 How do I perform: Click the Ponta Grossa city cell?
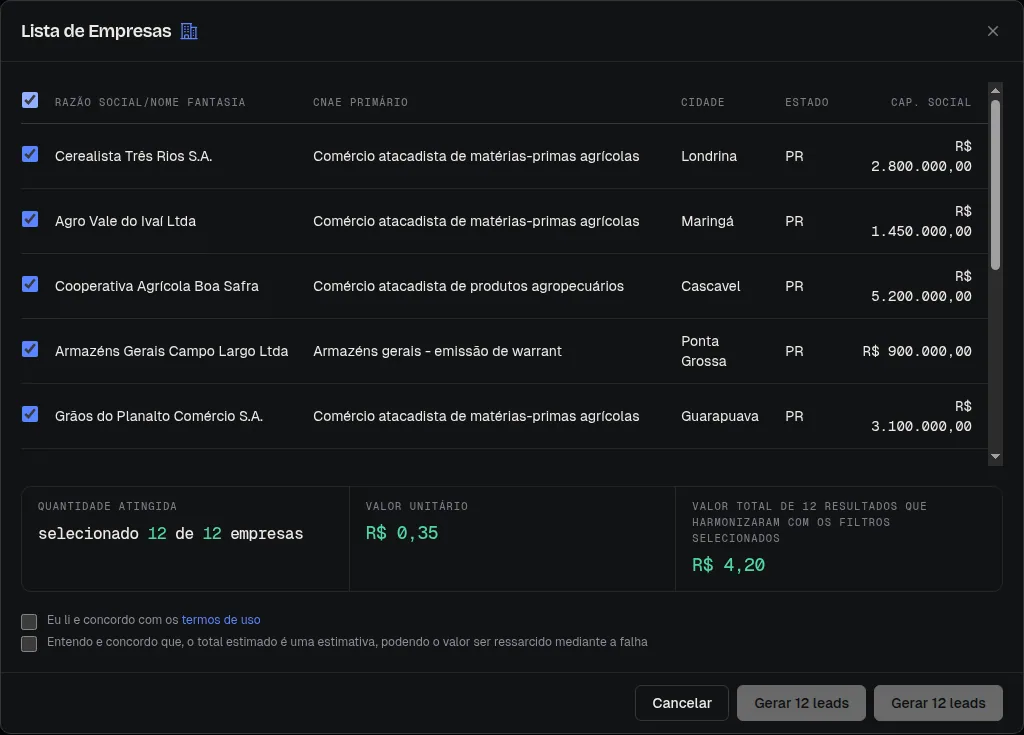703,351
